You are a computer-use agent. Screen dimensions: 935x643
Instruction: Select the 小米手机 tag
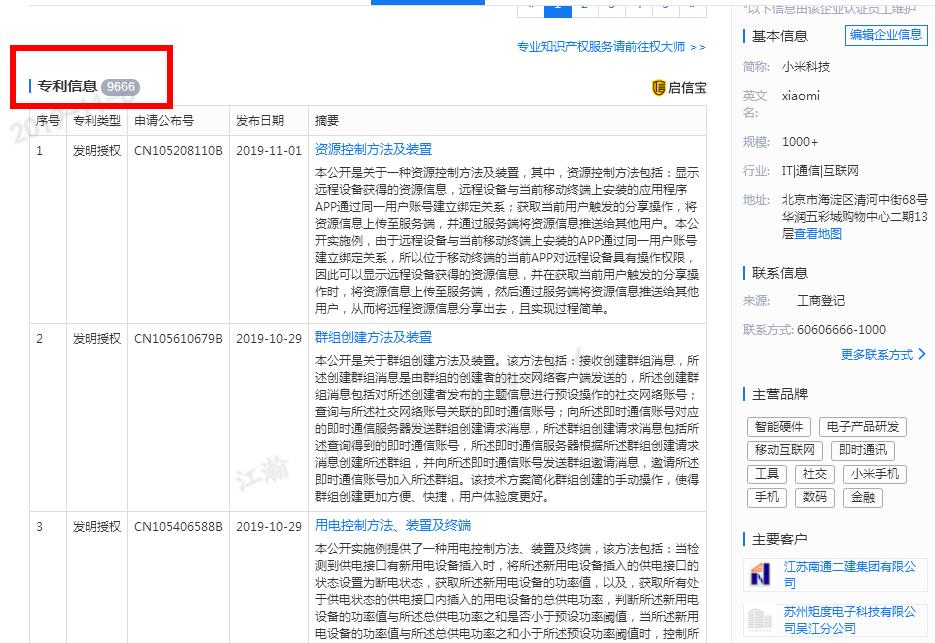point(876,474)
